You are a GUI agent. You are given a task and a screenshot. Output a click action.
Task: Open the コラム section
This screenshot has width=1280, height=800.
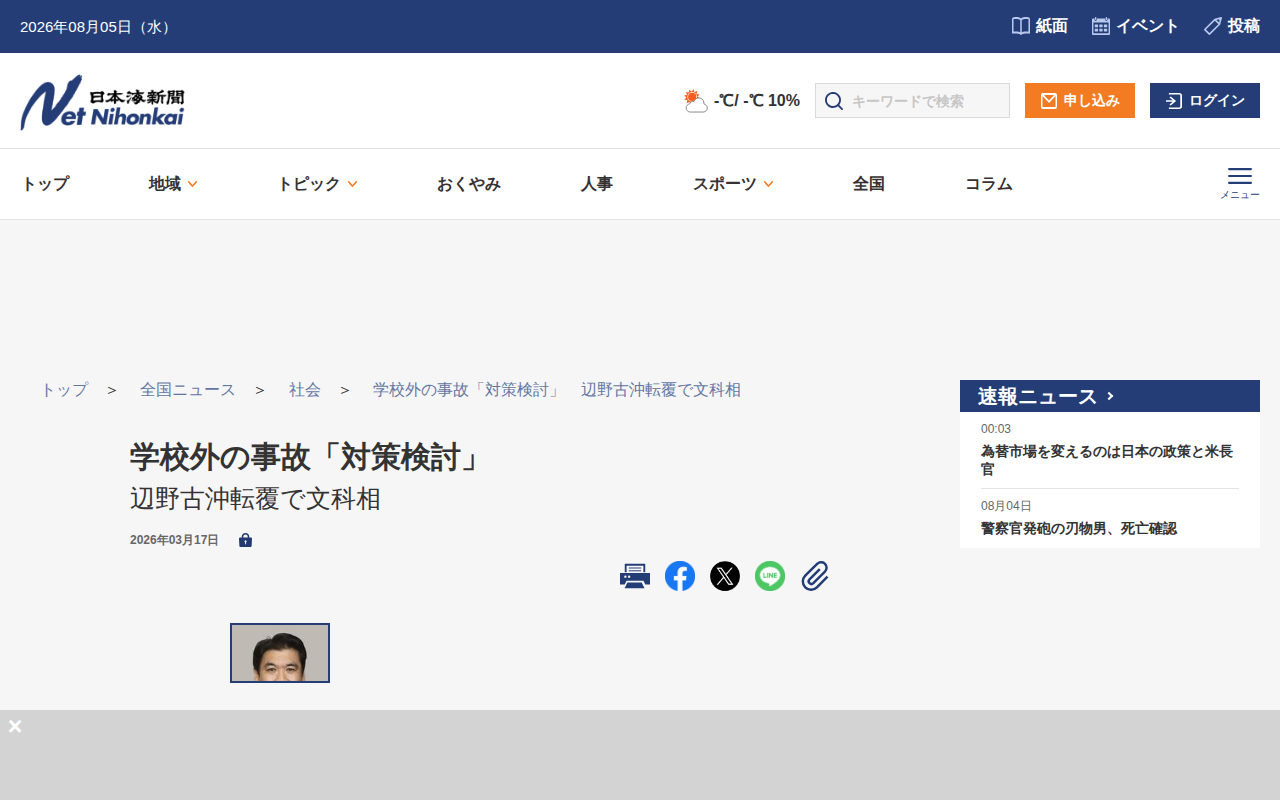tap(989, 184)
